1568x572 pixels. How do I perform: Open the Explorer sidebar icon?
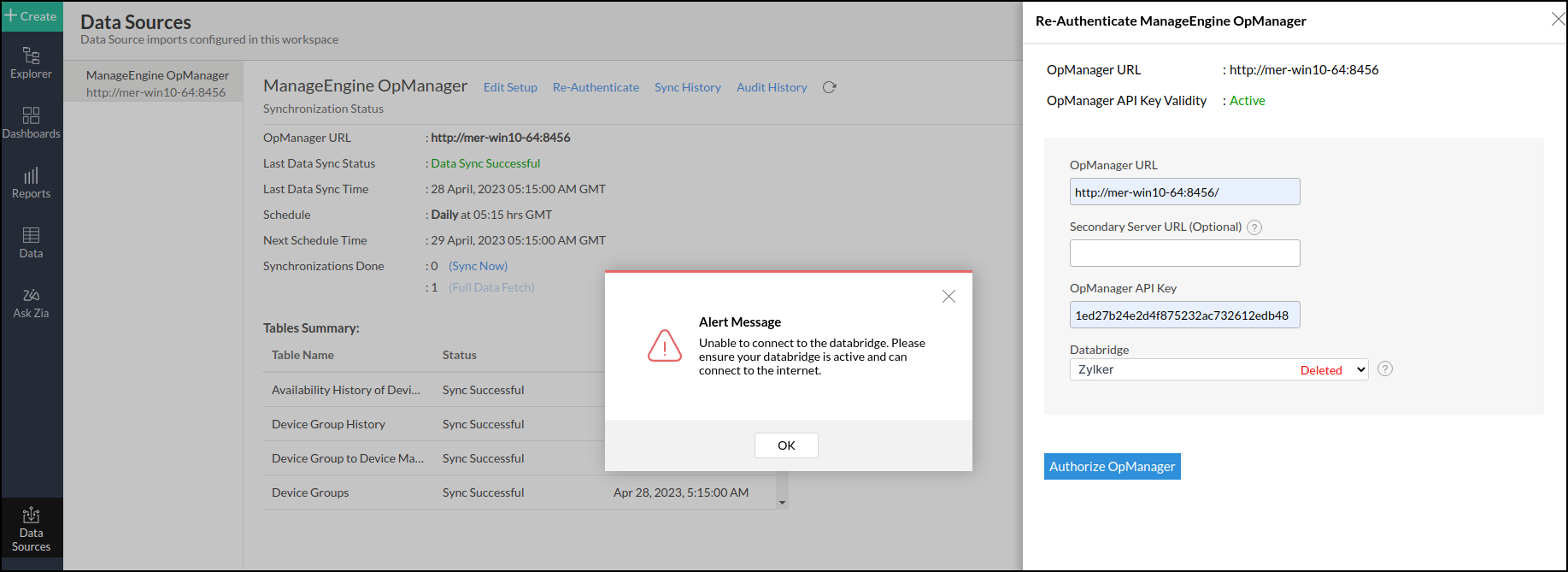point(31,63)
